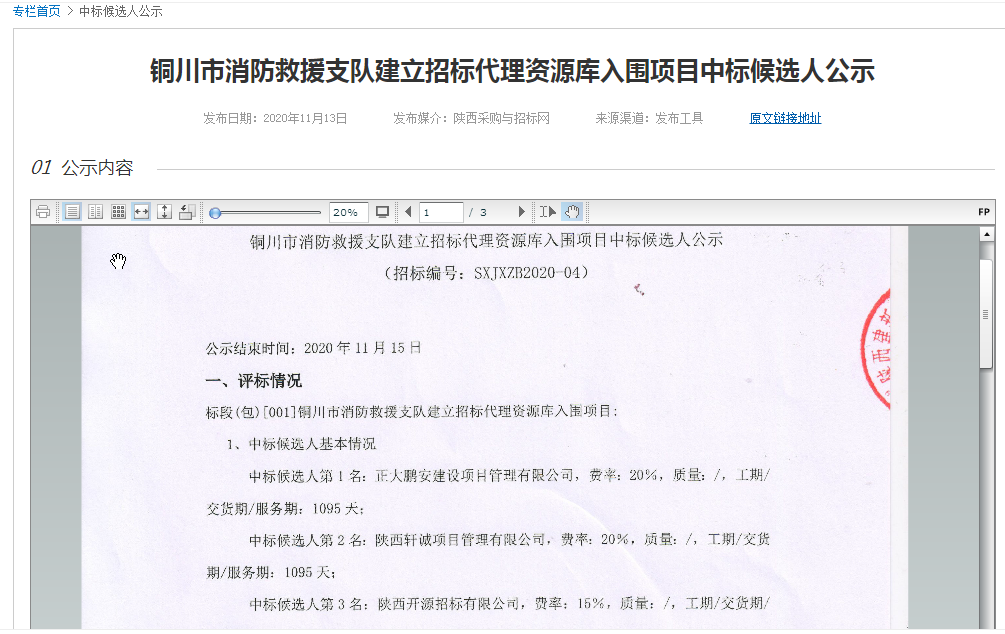Go to next page arrow
1005x634 pixels.
click(521, 212)
